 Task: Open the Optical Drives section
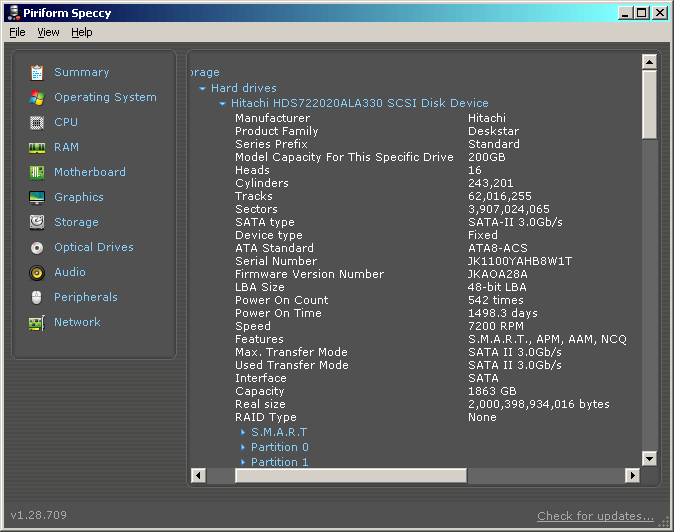coord(94,247)
